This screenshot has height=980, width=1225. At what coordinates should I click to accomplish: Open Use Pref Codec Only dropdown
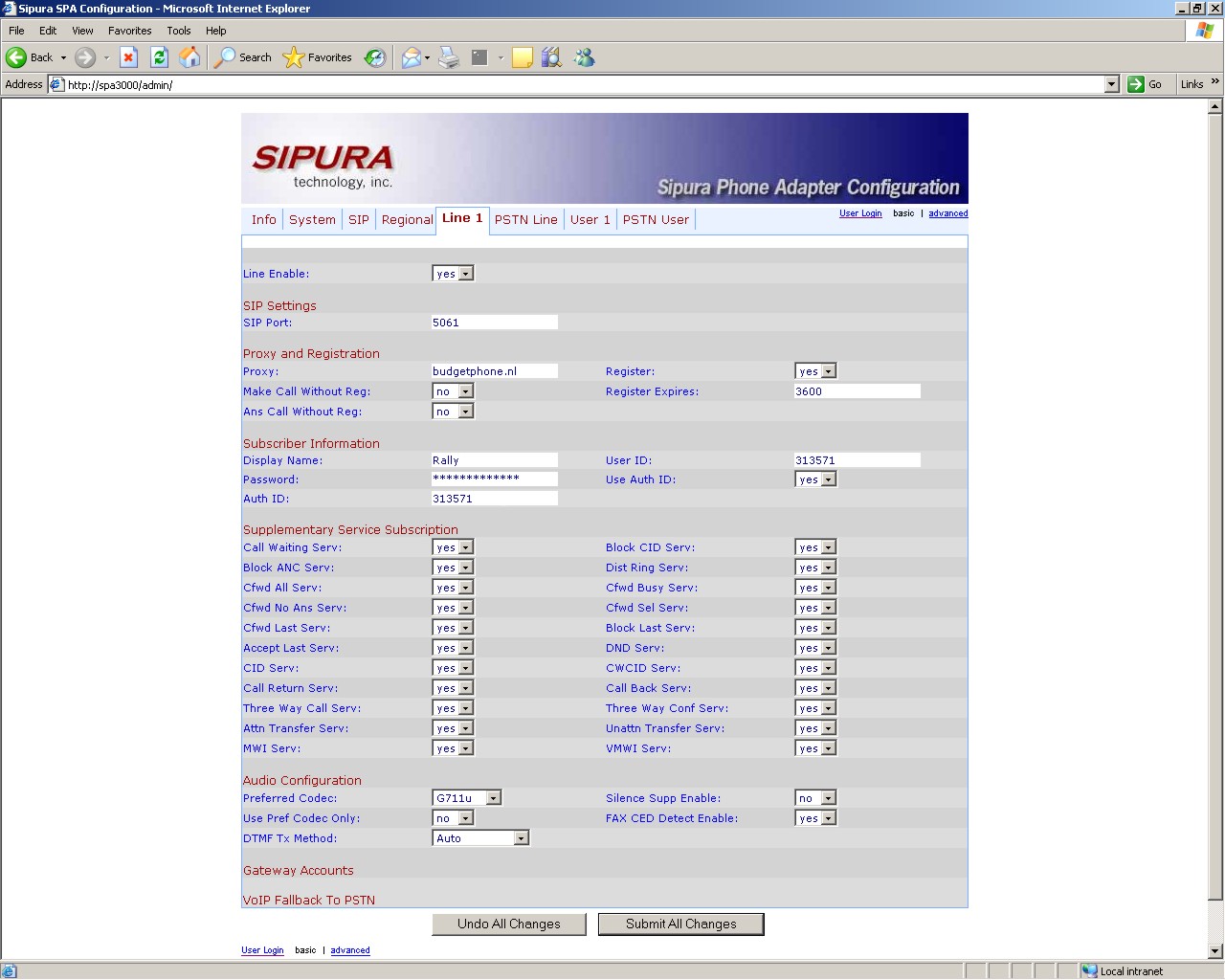(453, 818)
